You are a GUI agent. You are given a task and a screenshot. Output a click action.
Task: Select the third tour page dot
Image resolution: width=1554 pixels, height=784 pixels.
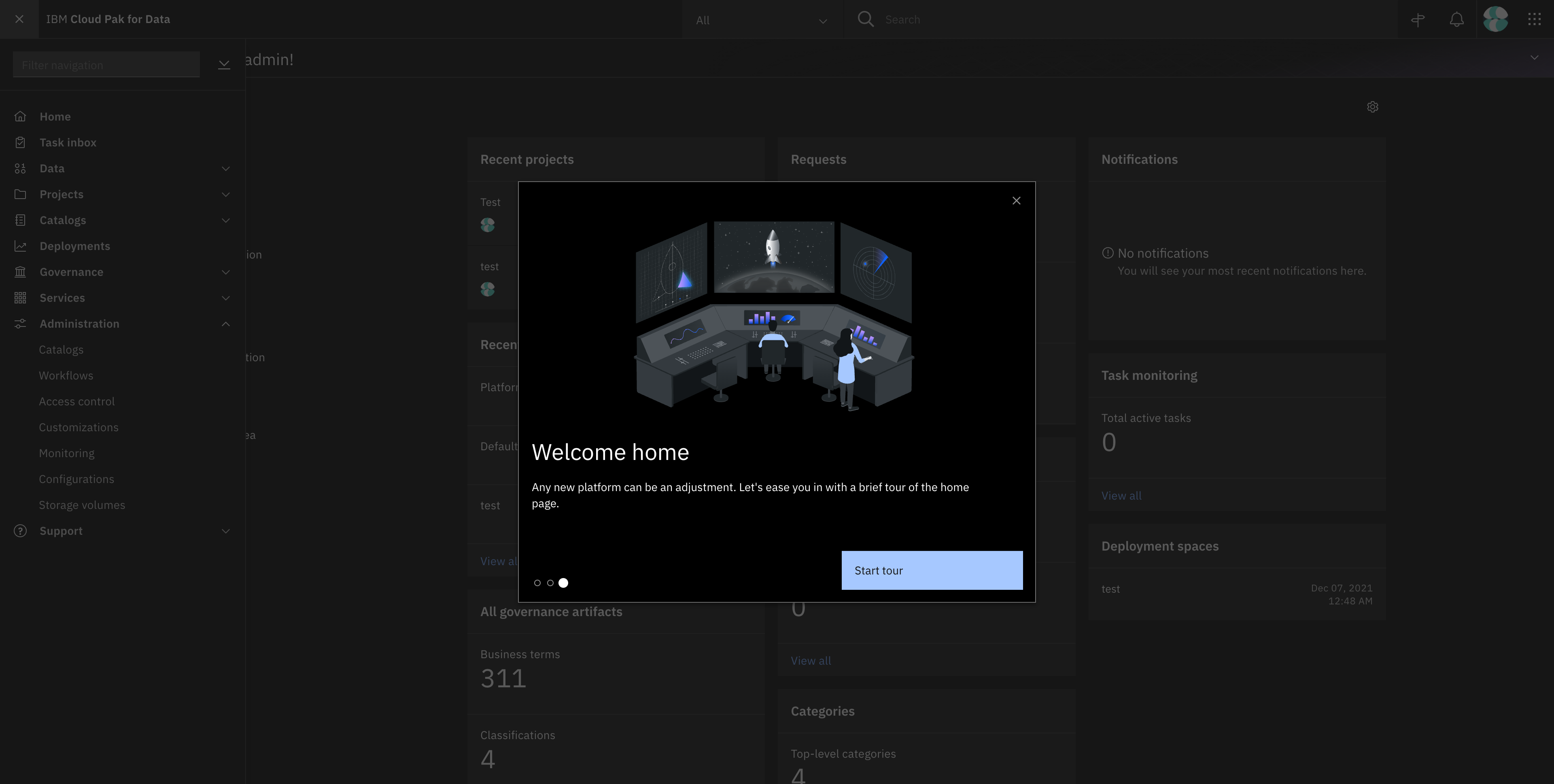click(x=563, y=583)
